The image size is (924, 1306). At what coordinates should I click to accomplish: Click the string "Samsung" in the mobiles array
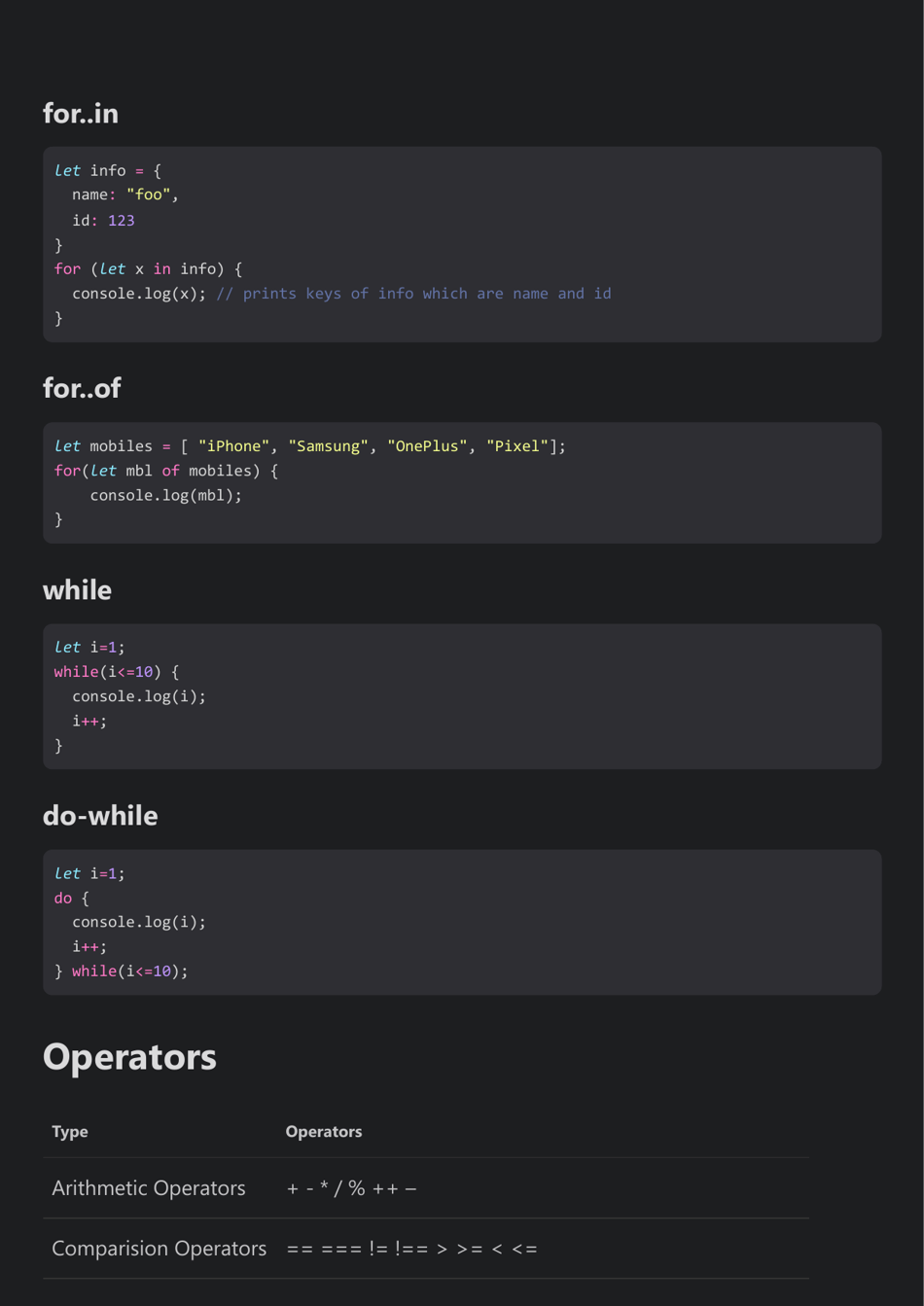point(329,446)
